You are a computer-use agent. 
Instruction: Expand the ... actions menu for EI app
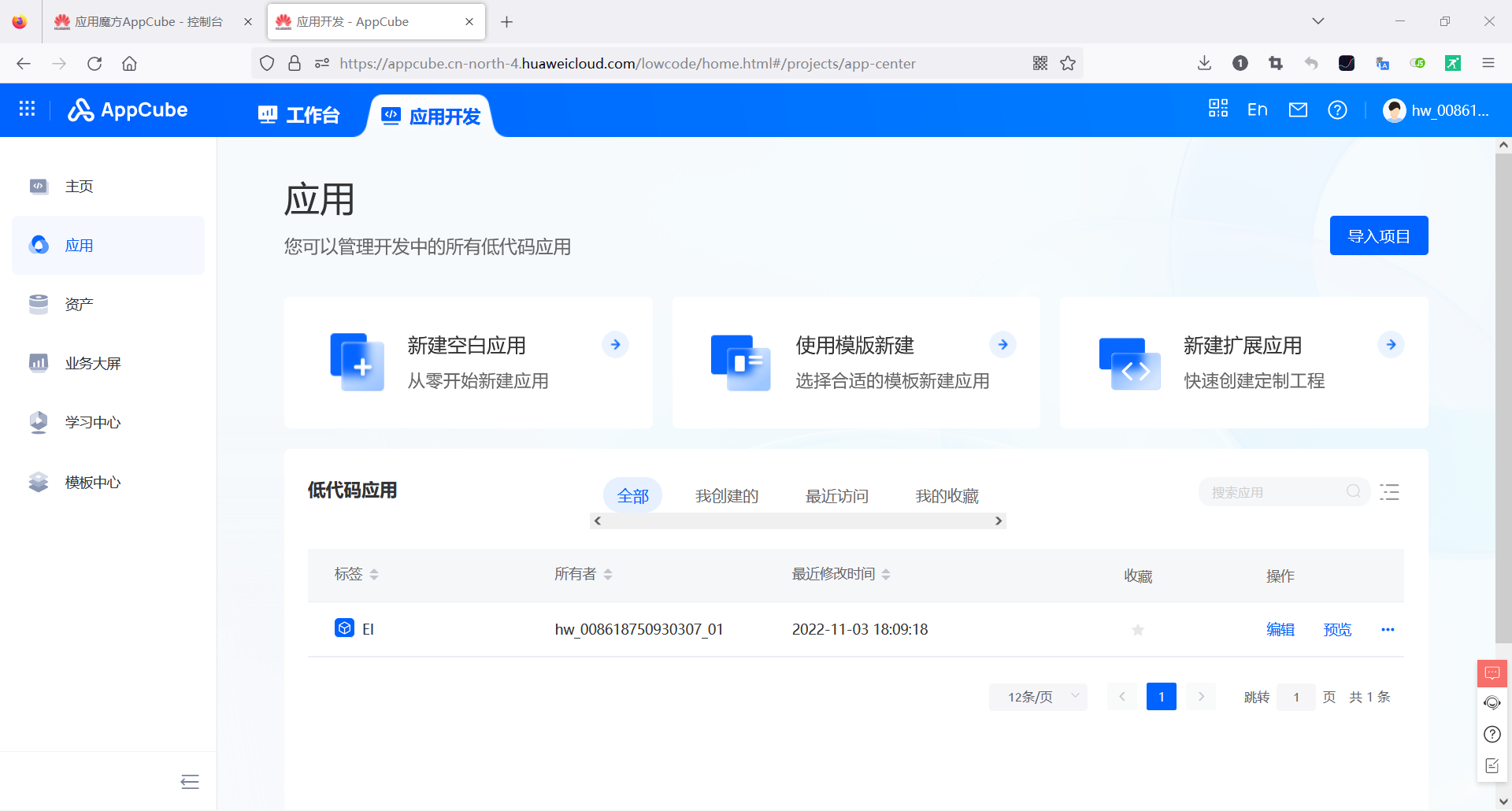[x=1388, y=629]
